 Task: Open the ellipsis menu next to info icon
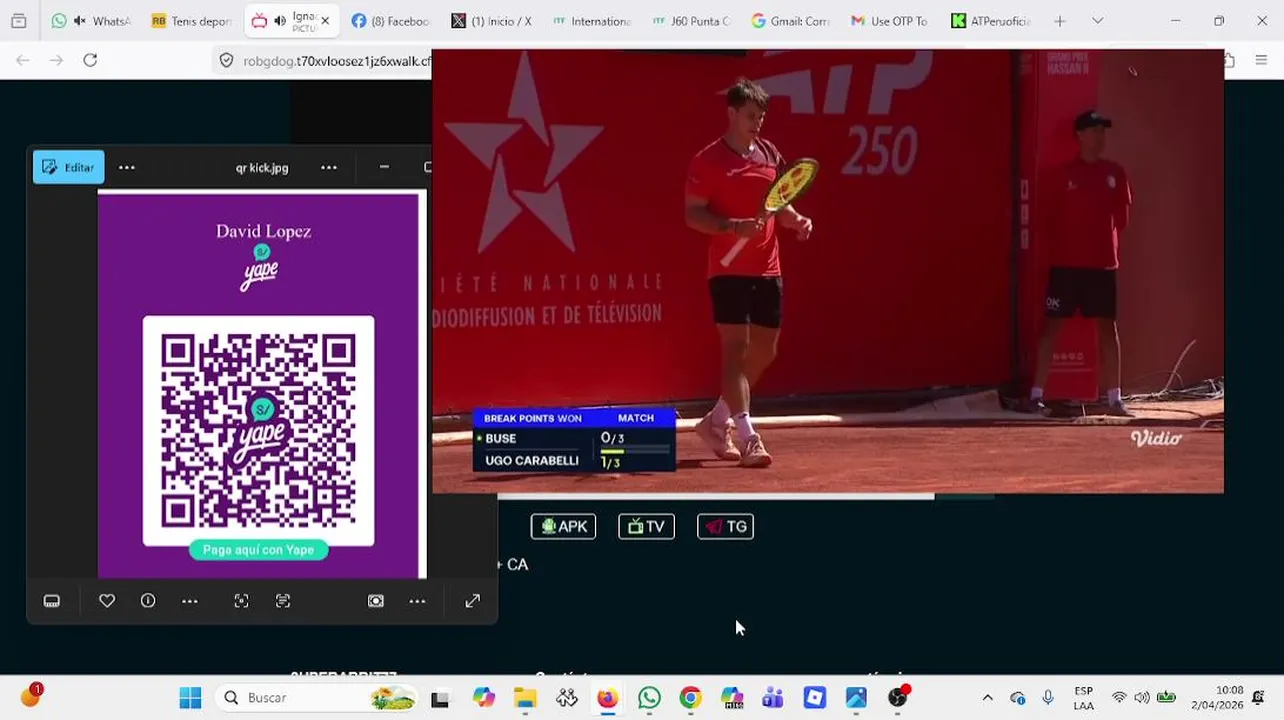pyautogui.click(x=190, y=601)
